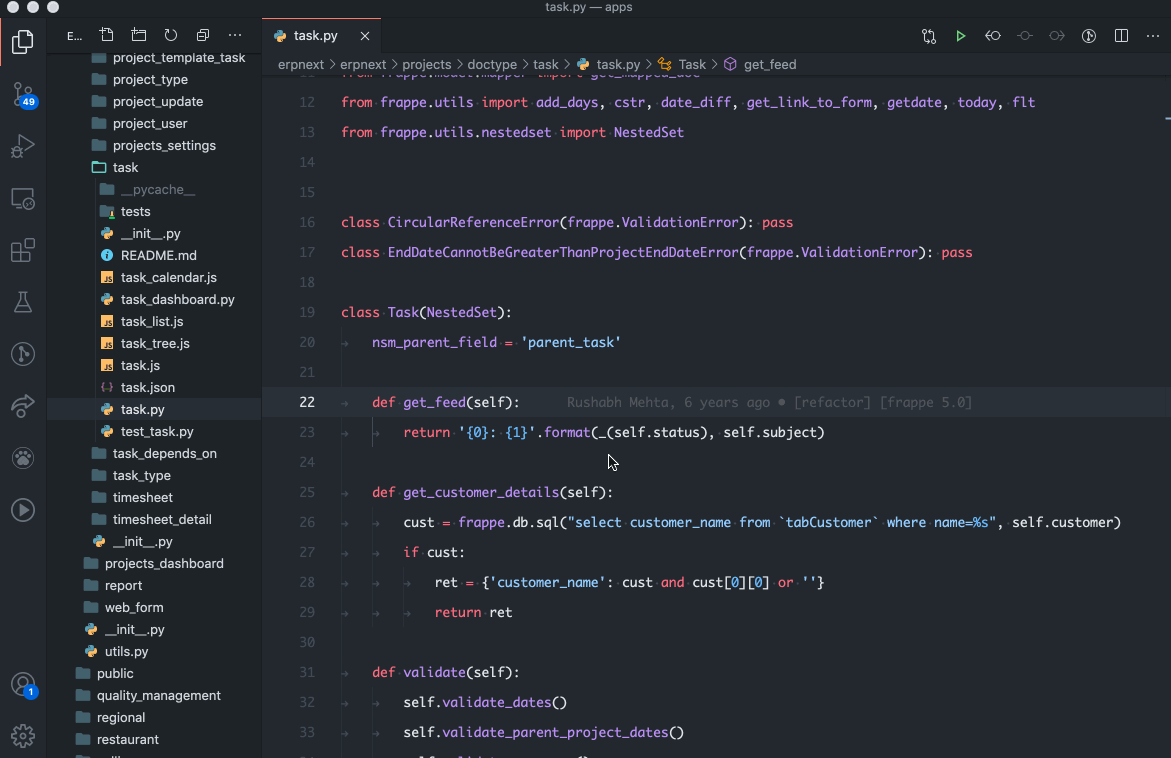
Task: Open editor More Actions ellipsis menu
Action: (x=1151, y=36)
